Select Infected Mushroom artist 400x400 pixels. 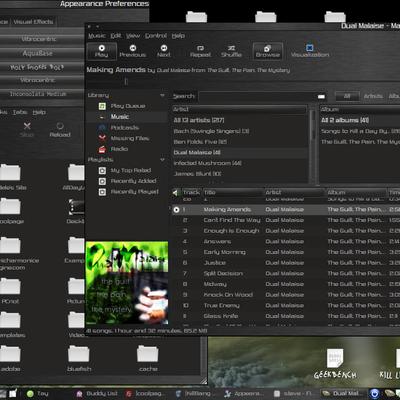(x=240, y=163)
